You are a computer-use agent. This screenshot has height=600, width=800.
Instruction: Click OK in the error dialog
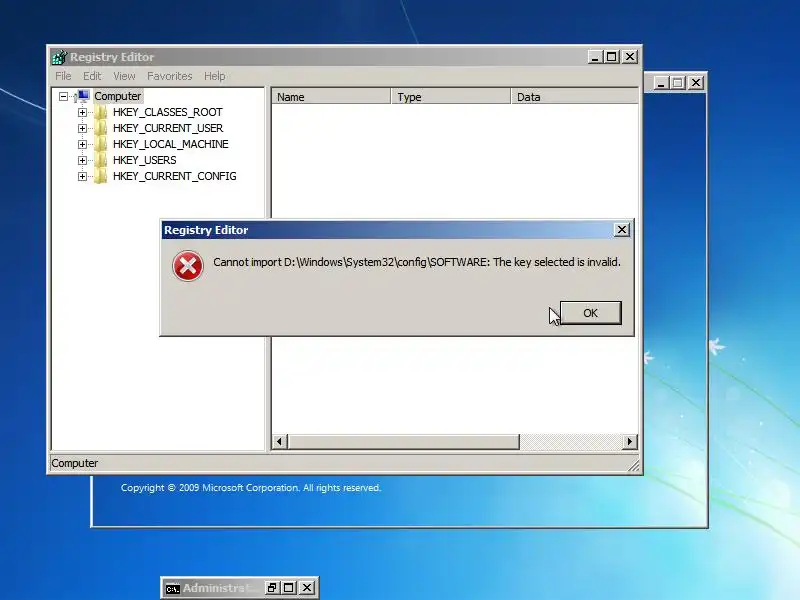tap(590, 313)
